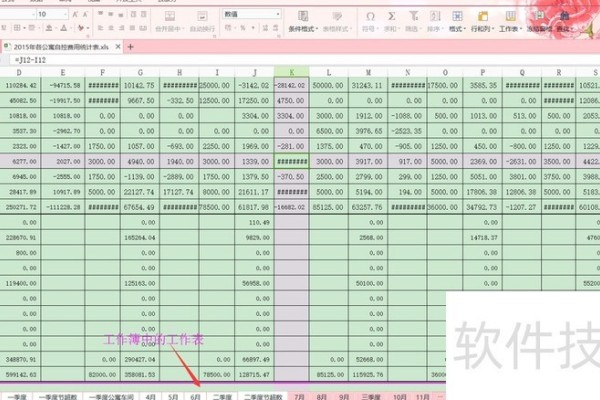Switch to the 4月 sheet tab
Screen dimensions: 600x400
(x=150, y=397)
